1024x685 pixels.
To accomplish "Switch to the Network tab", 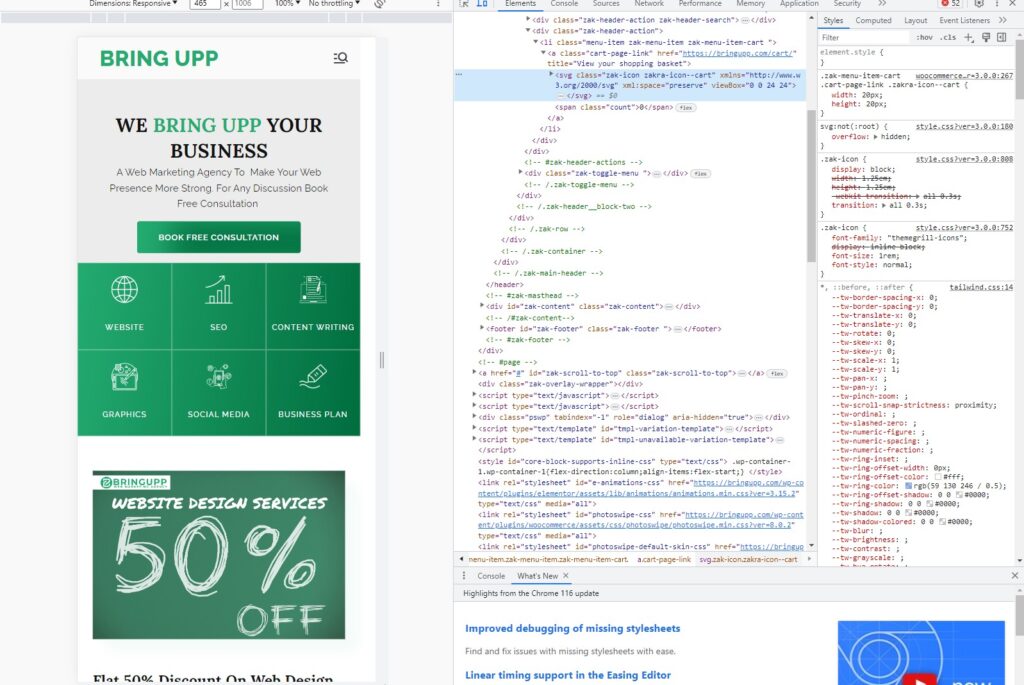I will [649, 4].
